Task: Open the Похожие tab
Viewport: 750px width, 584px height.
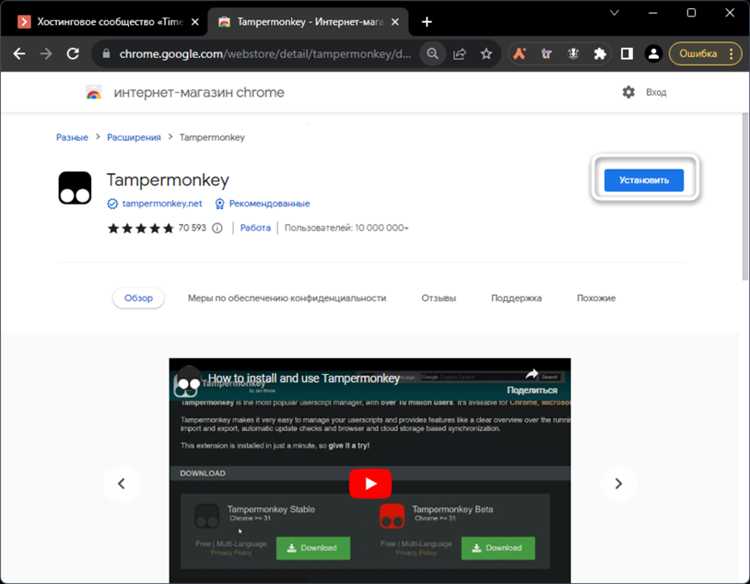Action: [x=596, y=298]
